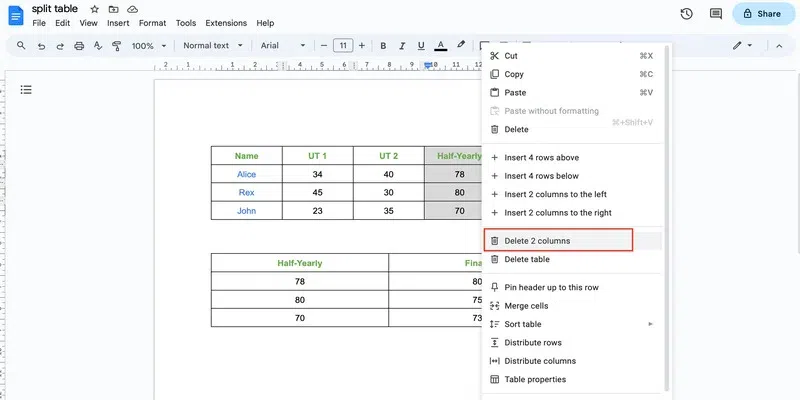Open the comments history icon
The width and height of the screenshot is (800, 400).
point(716,14)
